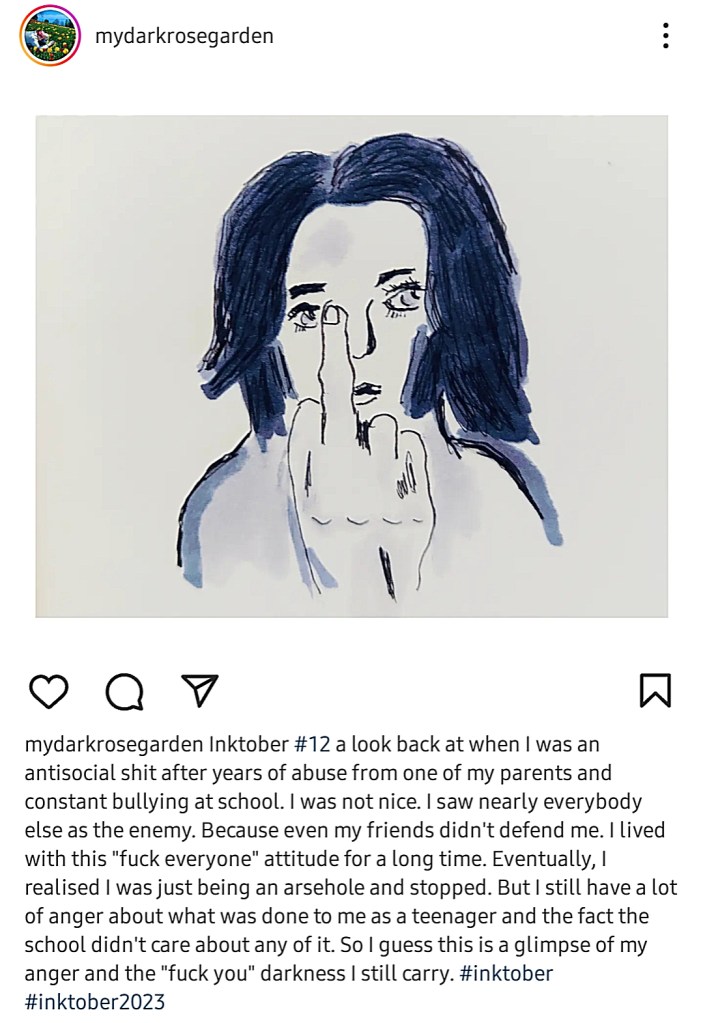This screenshot has height=1023, width=703.
Task: Tap mydarkrosegarden username in caption
Action: 114,744
